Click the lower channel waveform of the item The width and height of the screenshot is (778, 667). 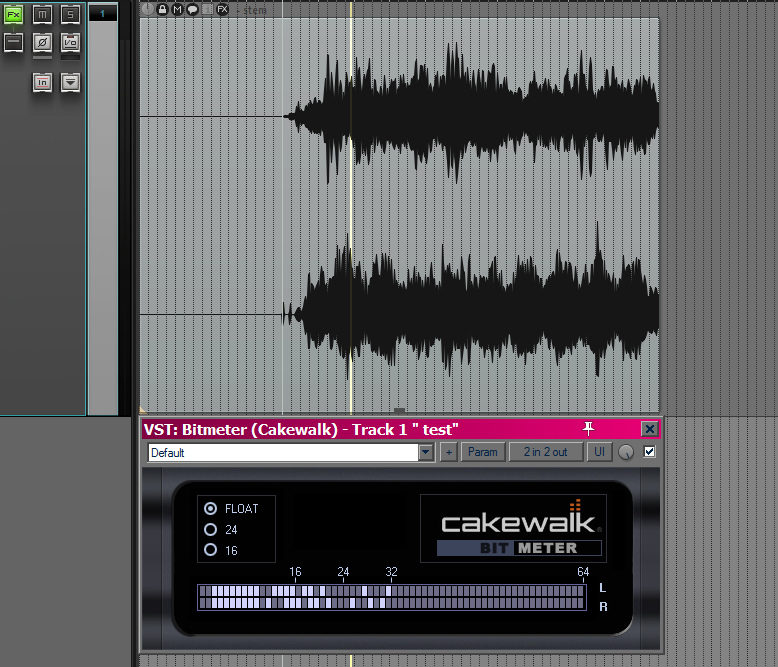tap(399, 314)
